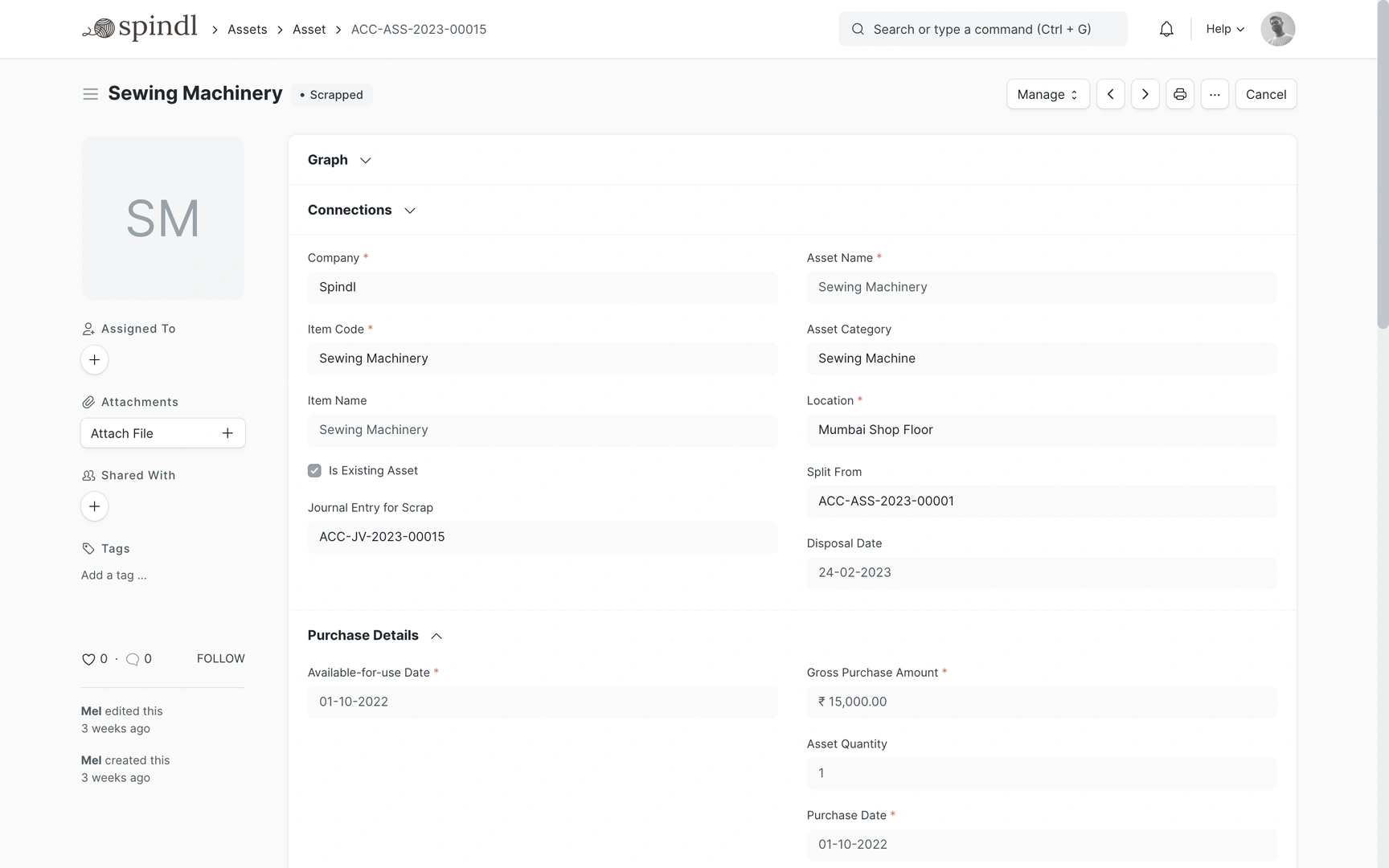The height and width of the screenshot is (868, 1389).
Task: Add an assignee with plus icon
Action: pos(94,359)
